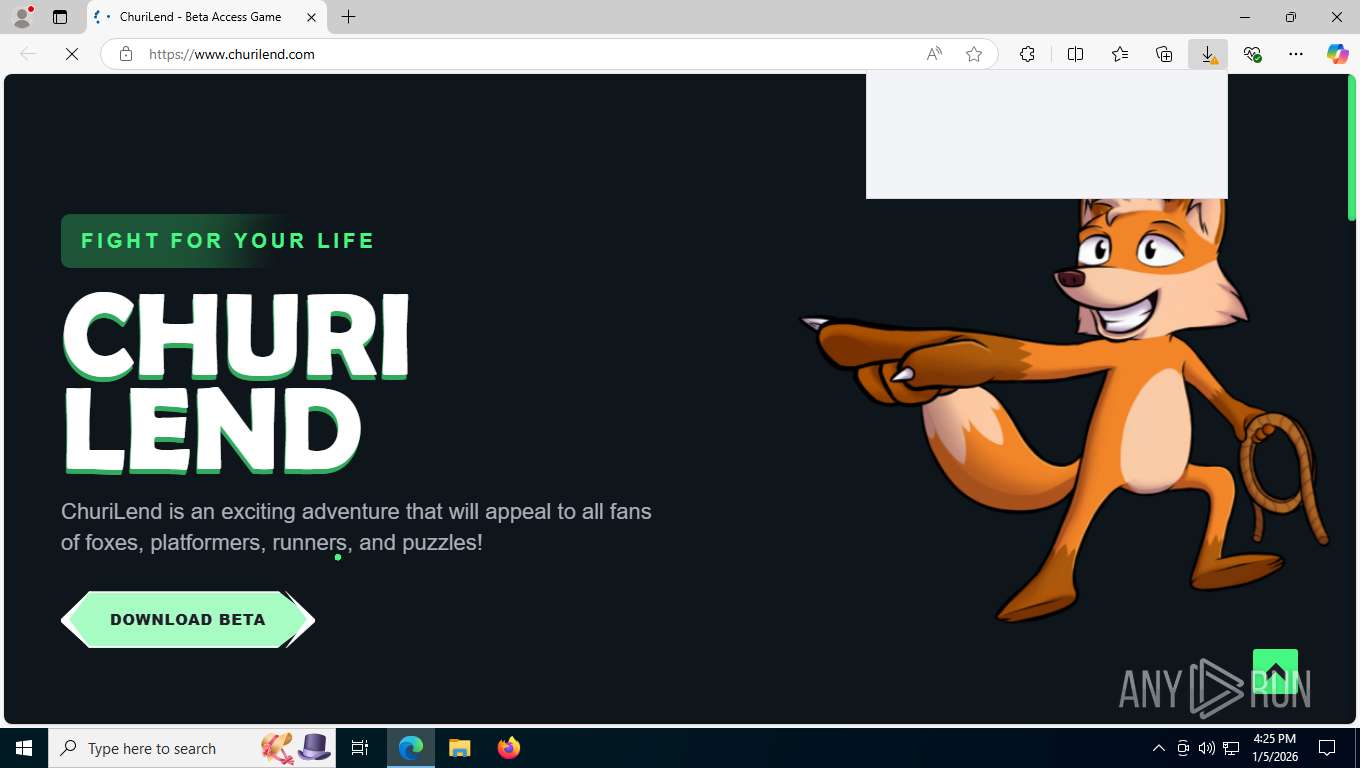Open the Windows Start menu
The width and height of the screenshot is (1360, 768).
tap(24, 748)
